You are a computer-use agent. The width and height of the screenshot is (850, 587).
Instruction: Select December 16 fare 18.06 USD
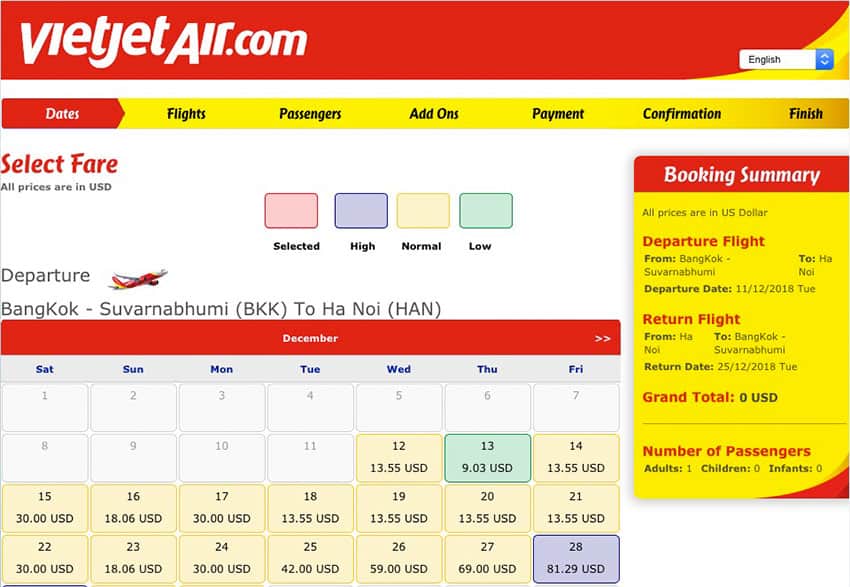(x=133, y=508)
